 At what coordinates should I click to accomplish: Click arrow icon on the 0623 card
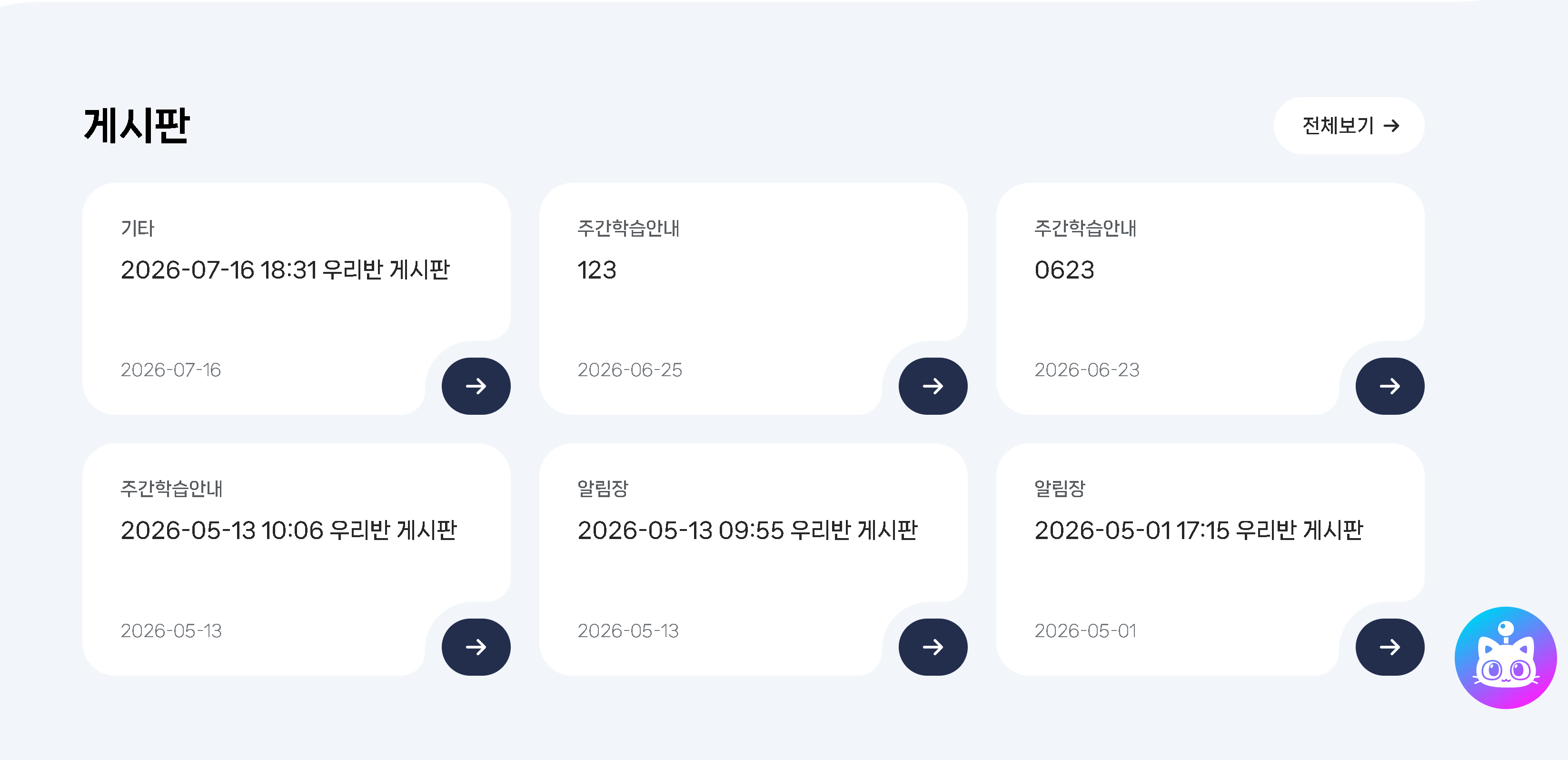[1389, 386]
